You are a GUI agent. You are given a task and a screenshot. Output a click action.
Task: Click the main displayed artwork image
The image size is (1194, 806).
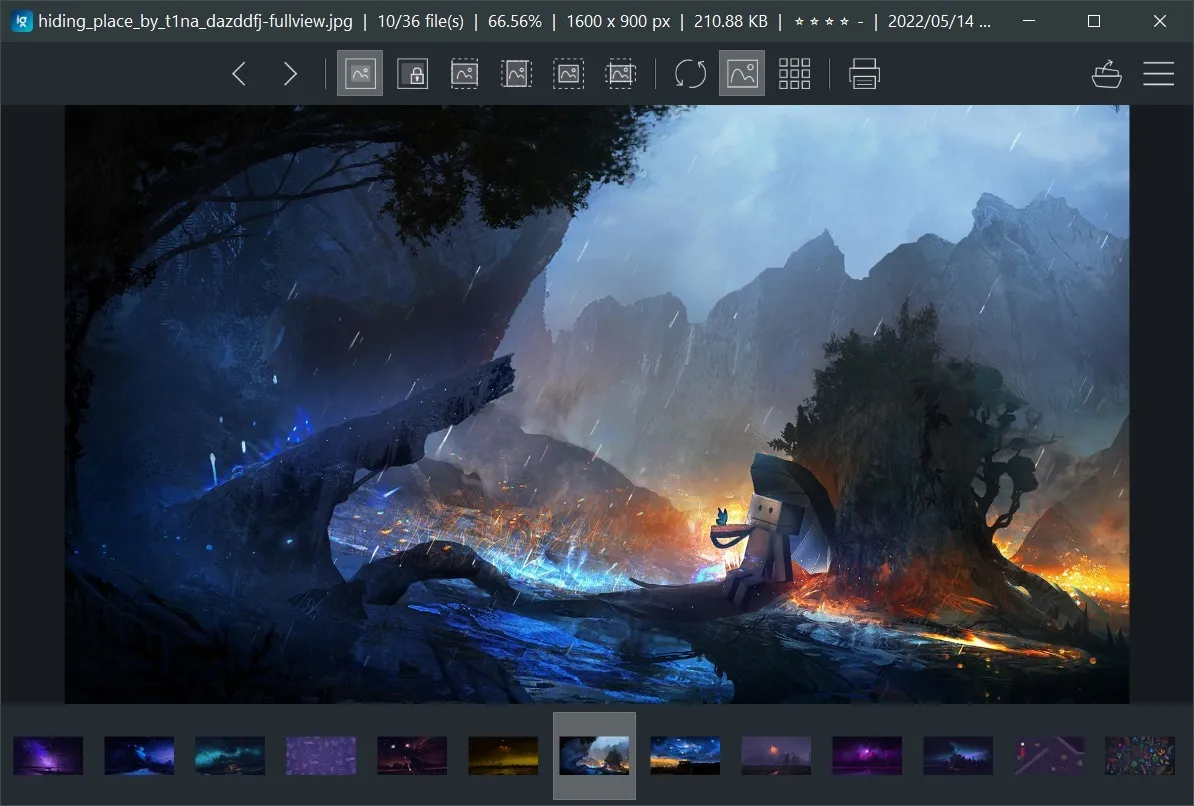tap(597, 404)
